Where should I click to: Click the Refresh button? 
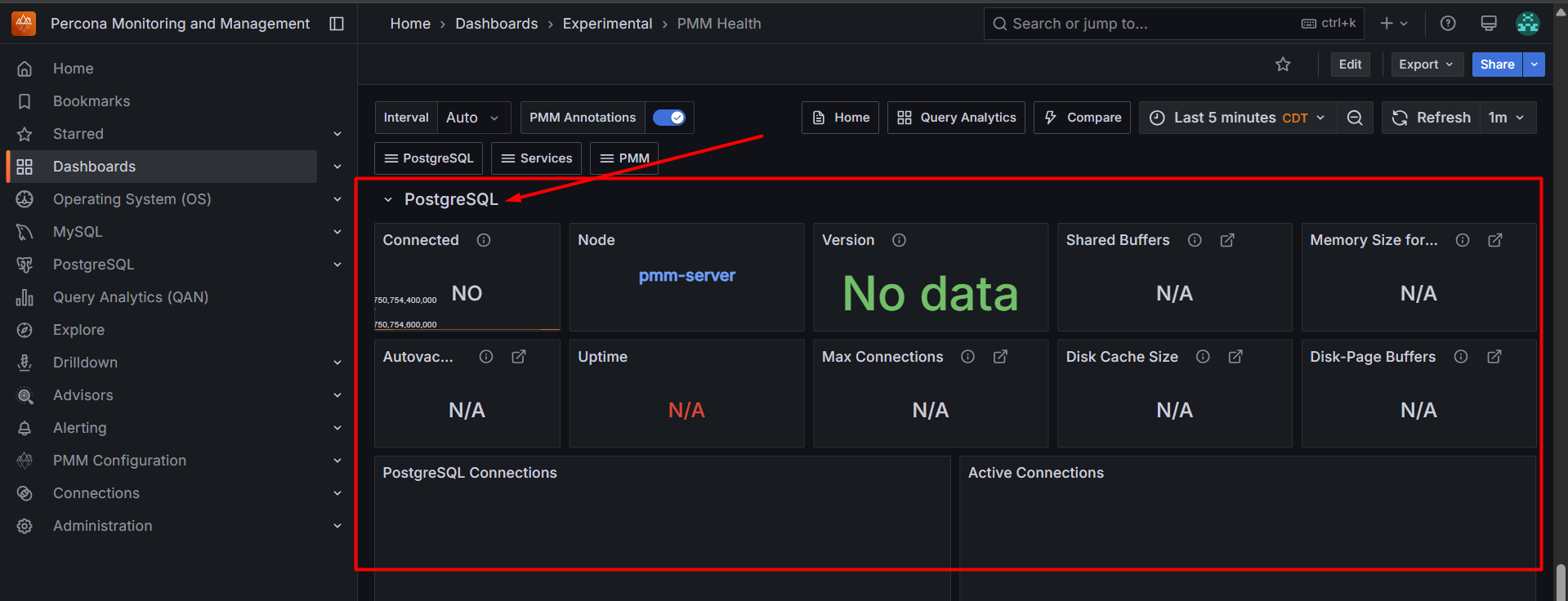[x=1431, y=118]
